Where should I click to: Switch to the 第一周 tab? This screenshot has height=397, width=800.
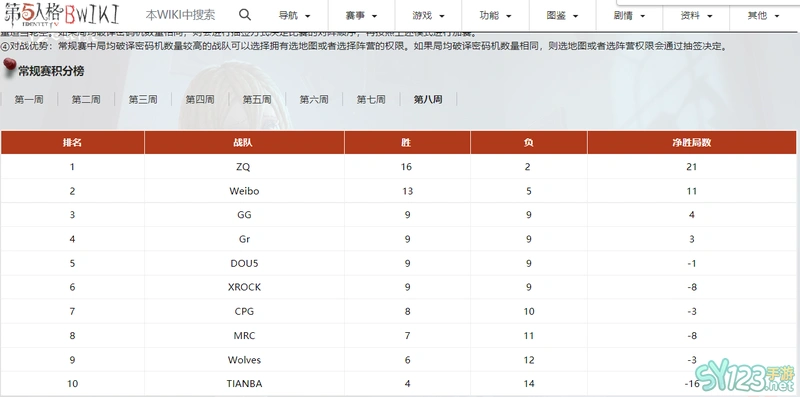(29, 100)
